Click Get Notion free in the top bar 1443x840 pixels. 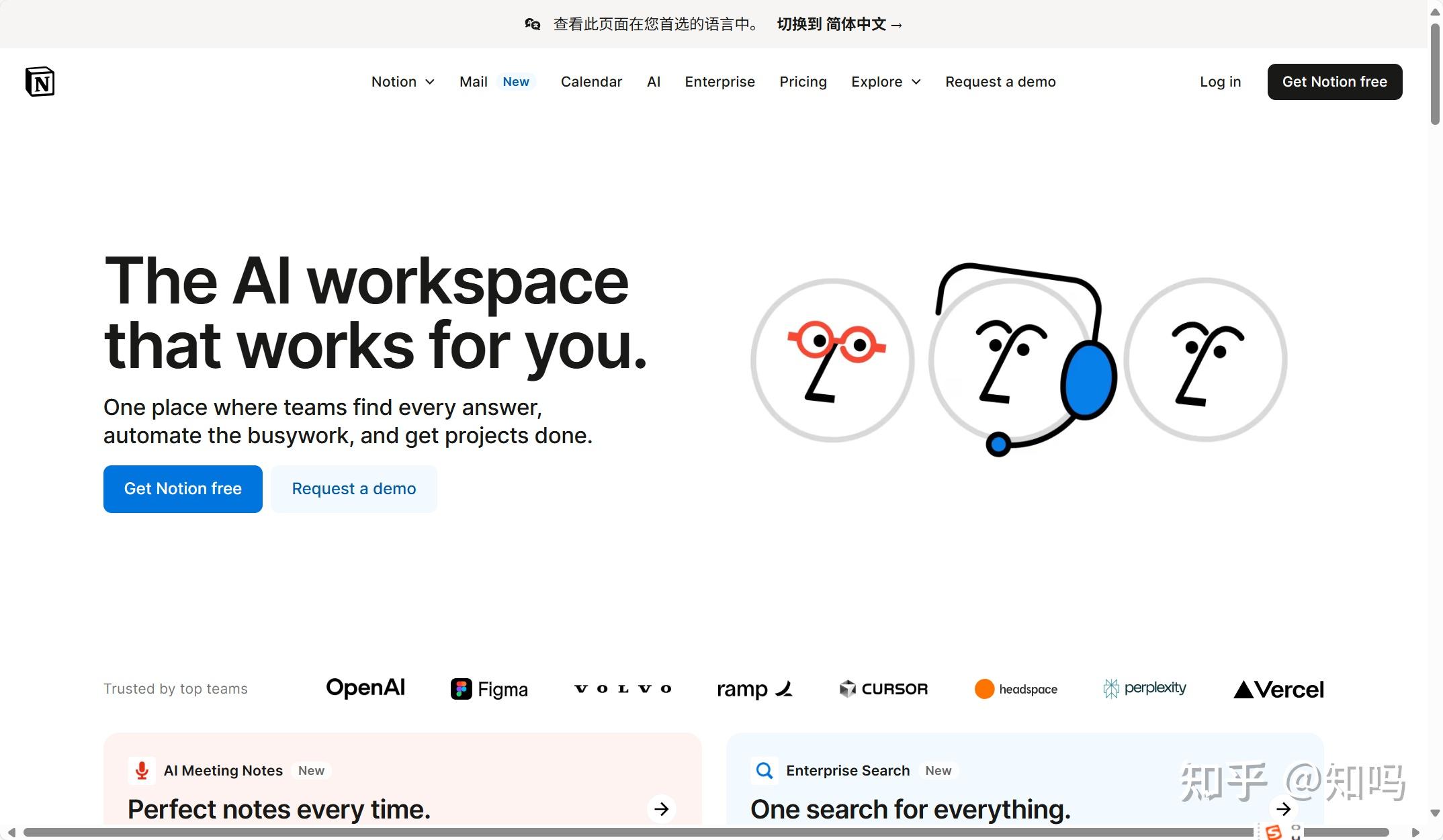pos(1334,81)
